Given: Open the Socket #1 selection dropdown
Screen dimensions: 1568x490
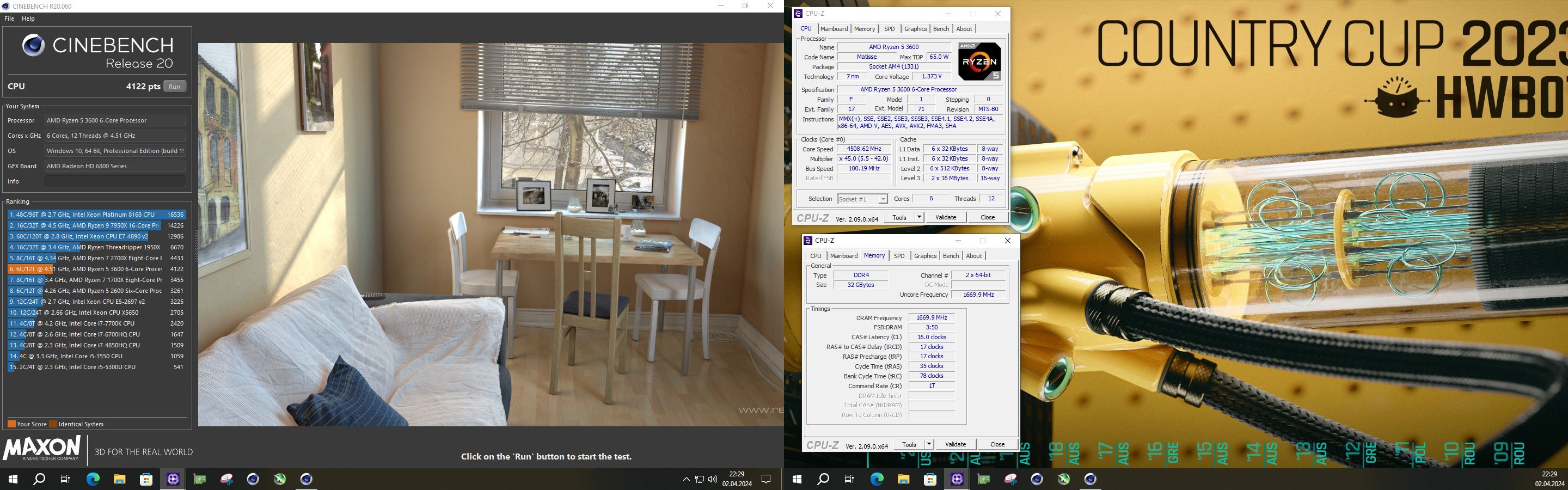Looking at the screenshot, I should [862, 199].
